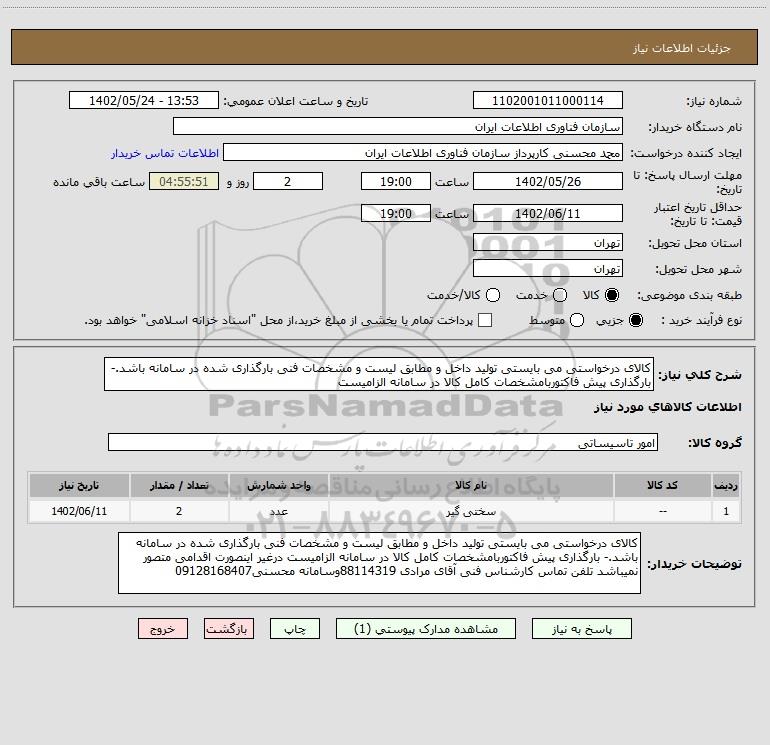Click the announcement date field 1402/05/24 - 13:53

(x=144, y=101)
